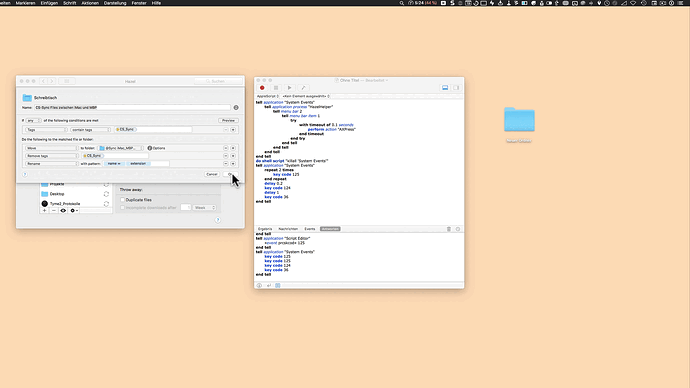Enable the 'Duplicate files' checkbox

point(123,200)
